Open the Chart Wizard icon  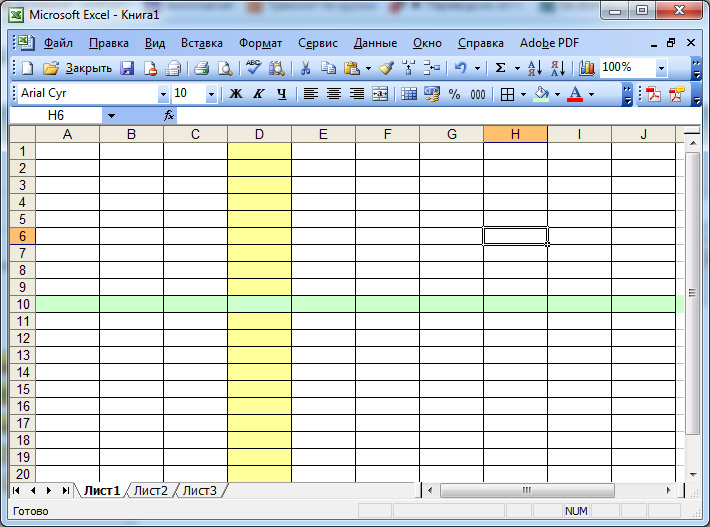(586, 68)
